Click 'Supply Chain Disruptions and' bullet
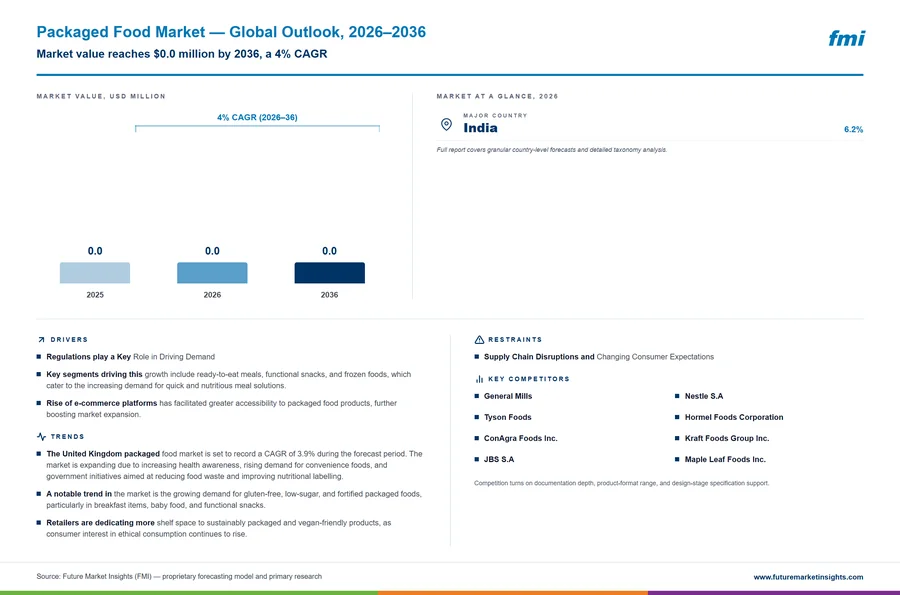Screen dimensions: 900x595 coord(599,357)
